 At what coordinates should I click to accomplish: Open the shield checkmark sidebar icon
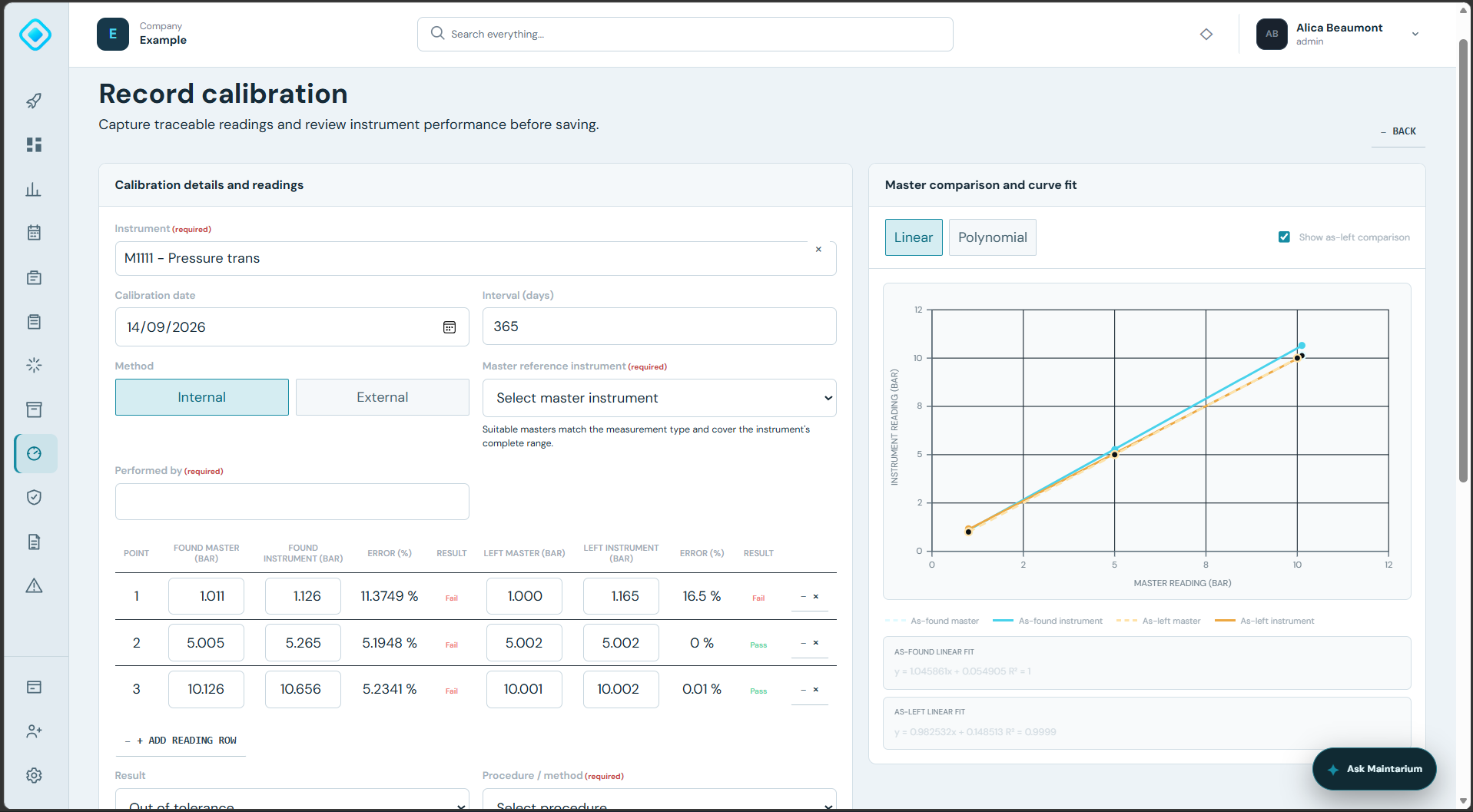(34, 497)
